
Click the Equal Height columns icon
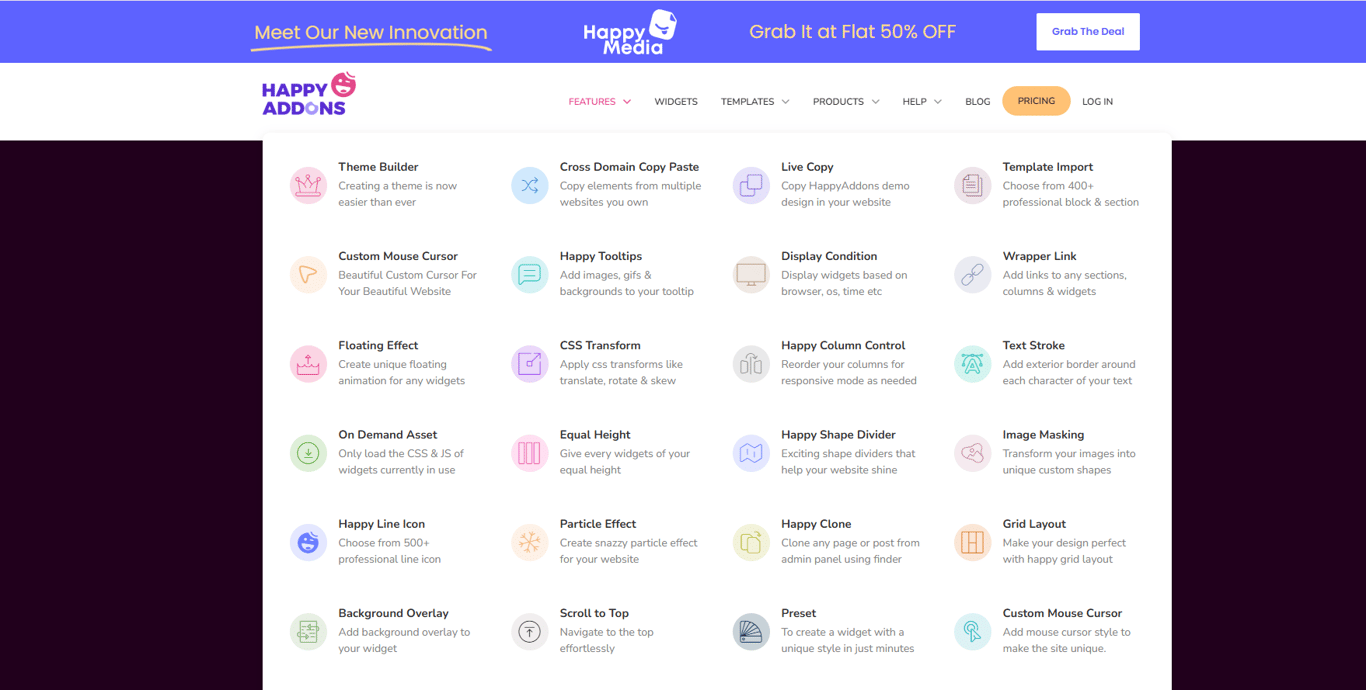coord(530,453)
